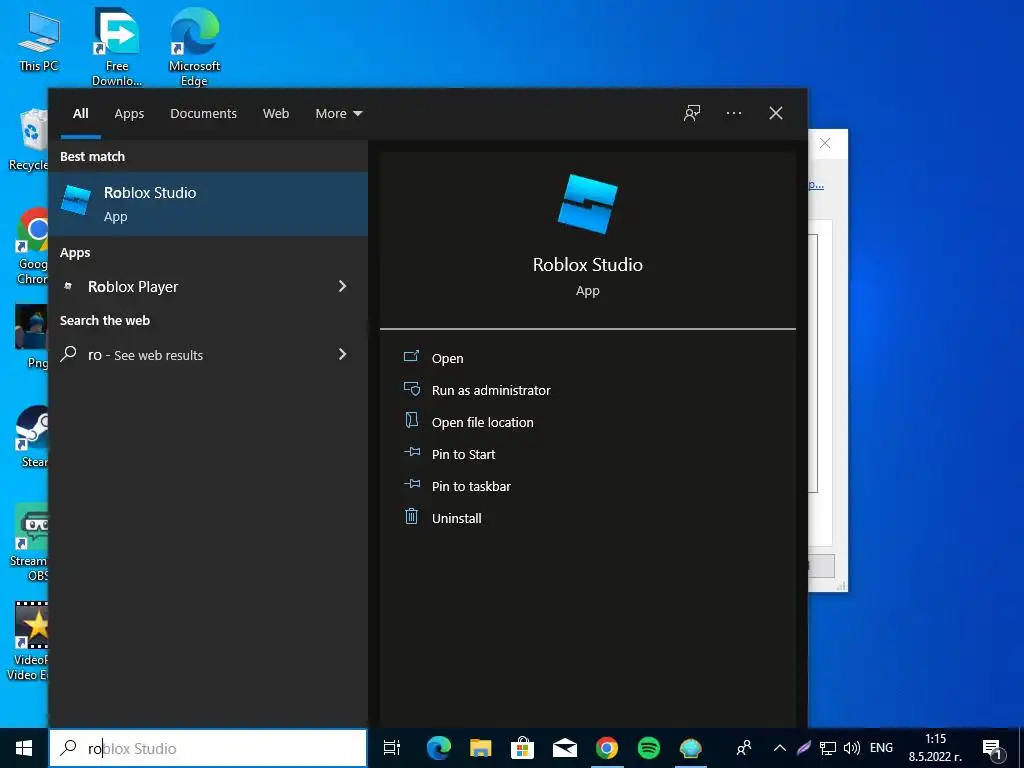Click the VideoPad Video Editor desktop shortcut
This screenshot has width=1024, height=768.
point(29,641)
